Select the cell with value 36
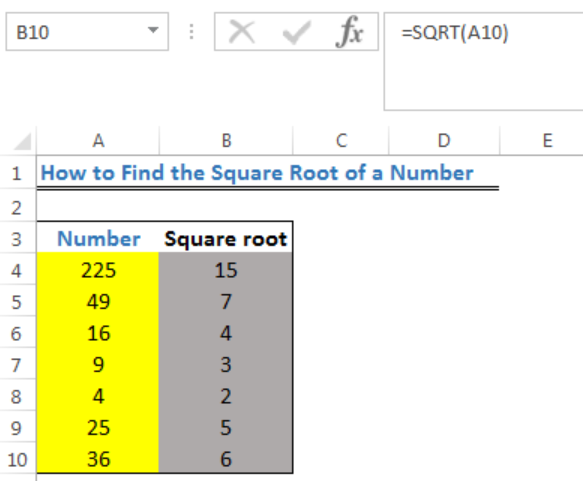The width and height of the screenshot is (583, 481). pyautogui.click(x=98, y=459)
